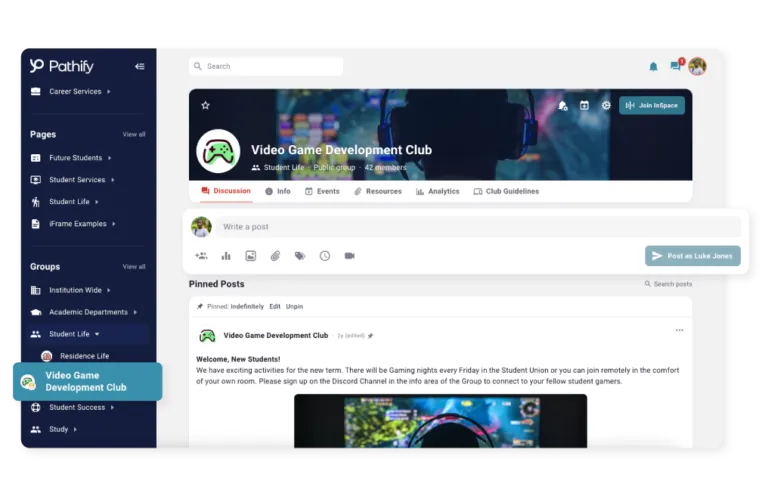Add video using the camera icon
This screenshot has width=768, height=499.
(349, 256)
